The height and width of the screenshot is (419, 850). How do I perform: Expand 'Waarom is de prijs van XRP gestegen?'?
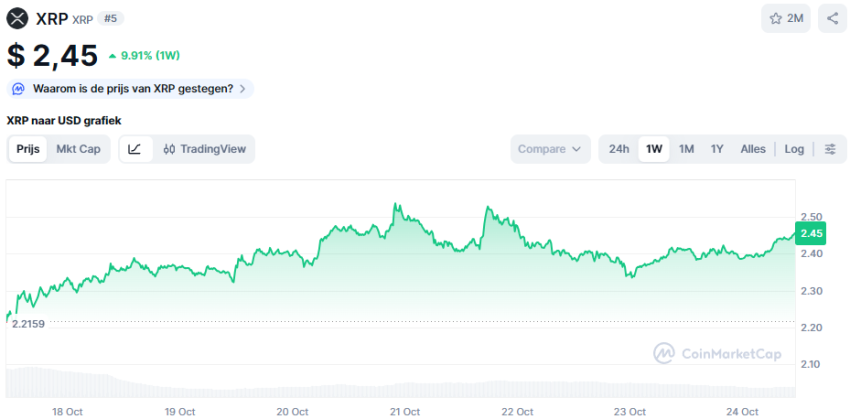(134, 88)
